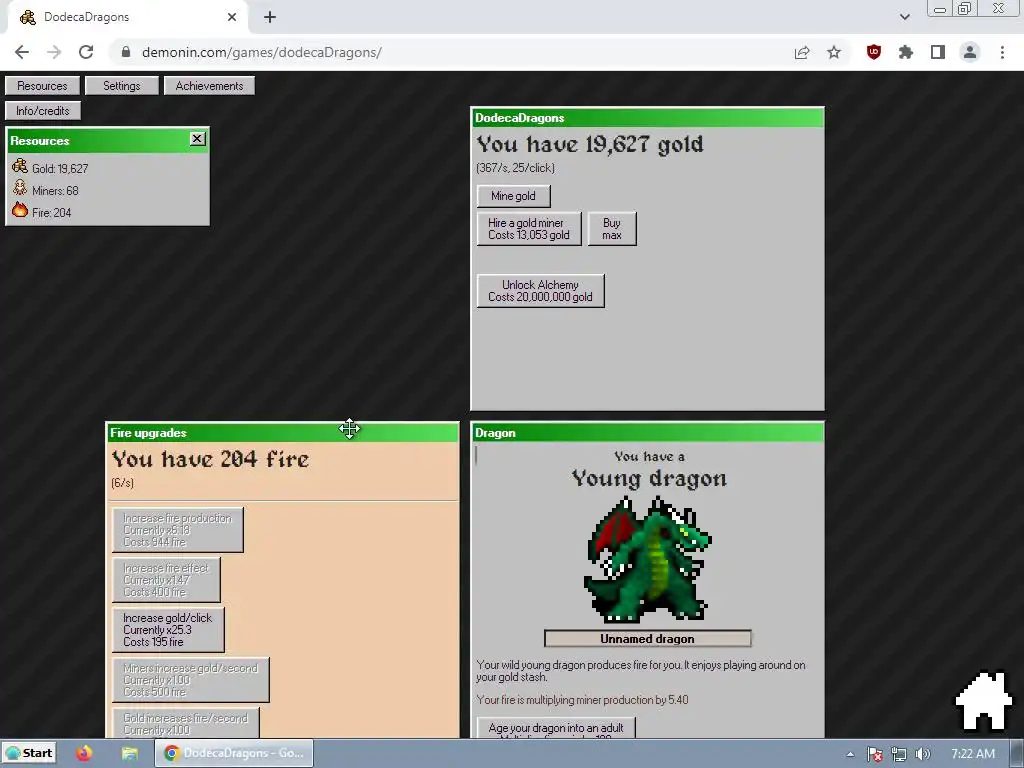Open the Chrome profile avatar

[970, 52]
